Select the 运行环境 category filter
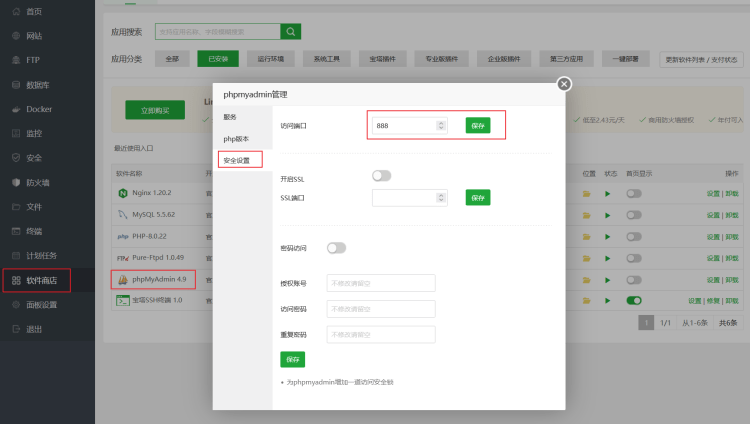This screenshot has height=424, width=750. [x=271, y=59]
